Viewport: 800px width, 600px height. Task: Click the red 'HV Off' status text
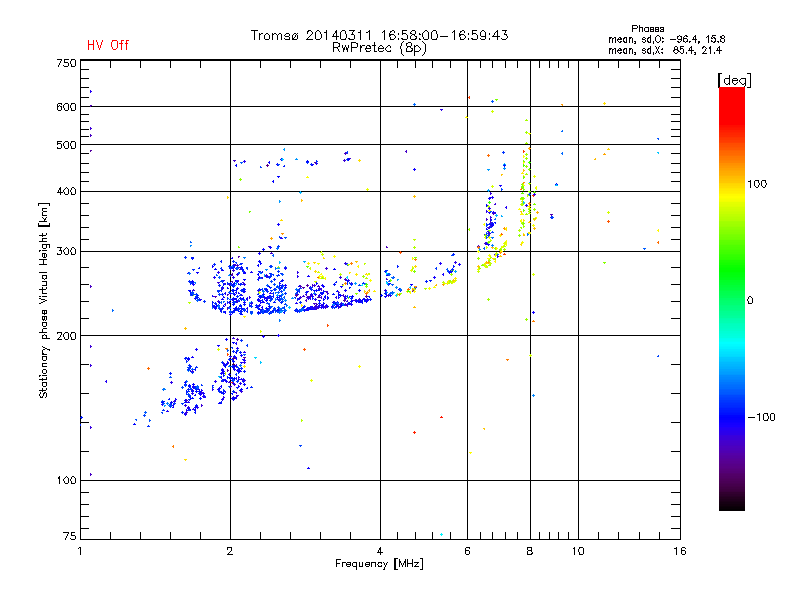pos(108,45)
